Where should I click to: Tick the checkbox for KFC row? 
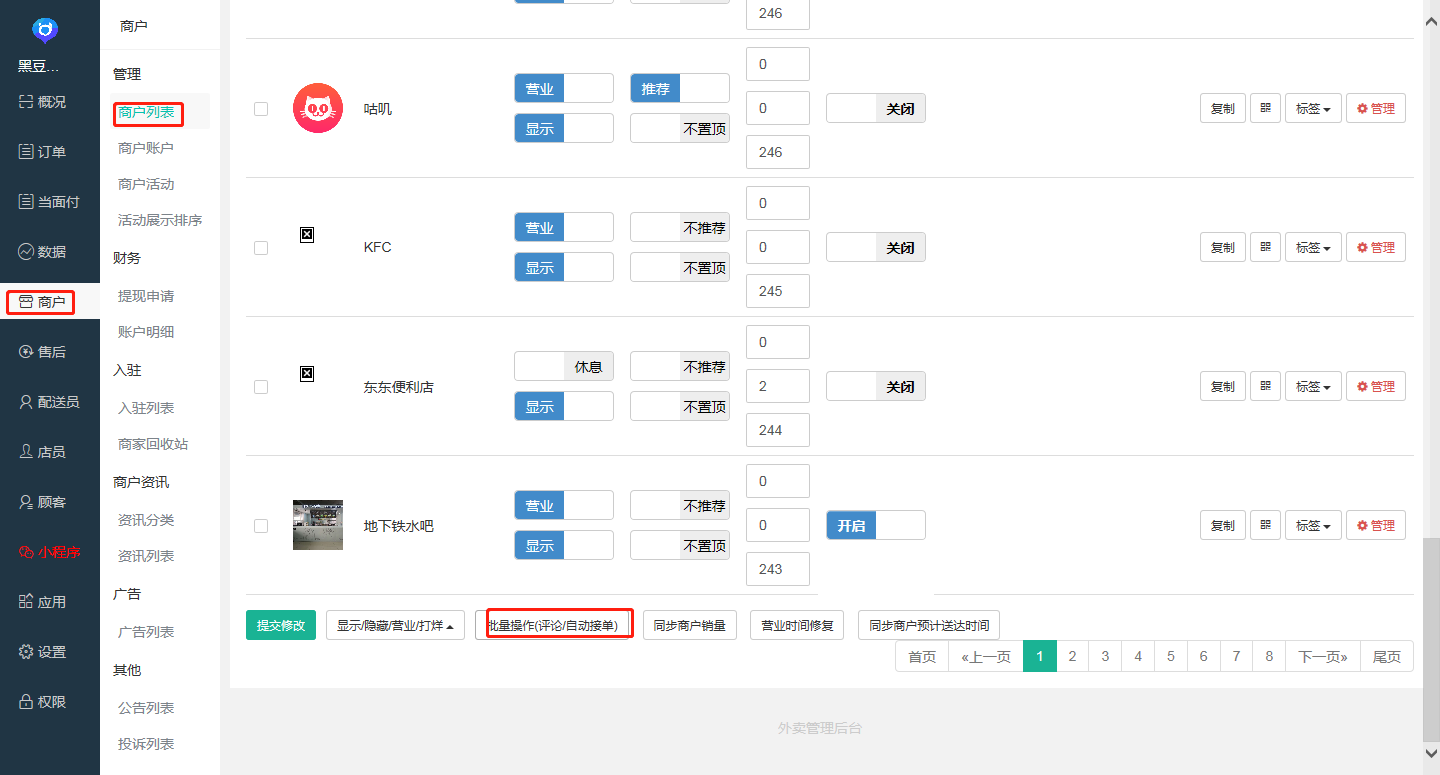261,248
